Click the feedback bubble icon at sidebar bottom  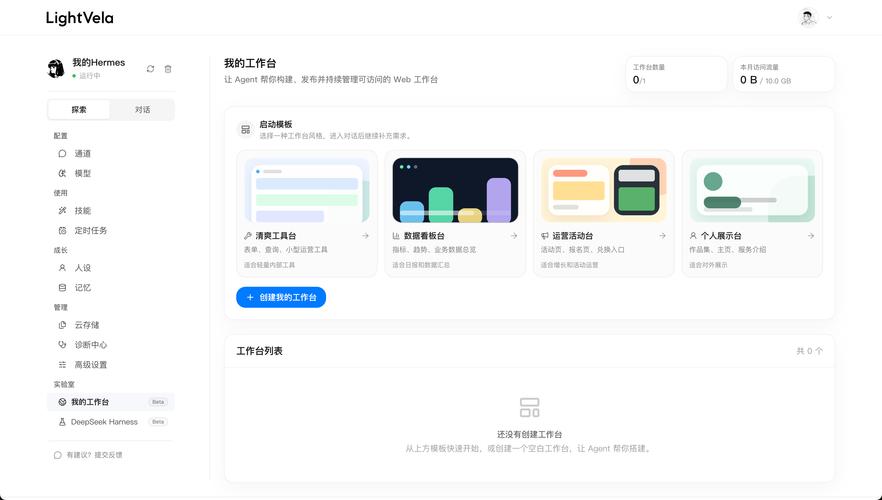coord(57,455)
